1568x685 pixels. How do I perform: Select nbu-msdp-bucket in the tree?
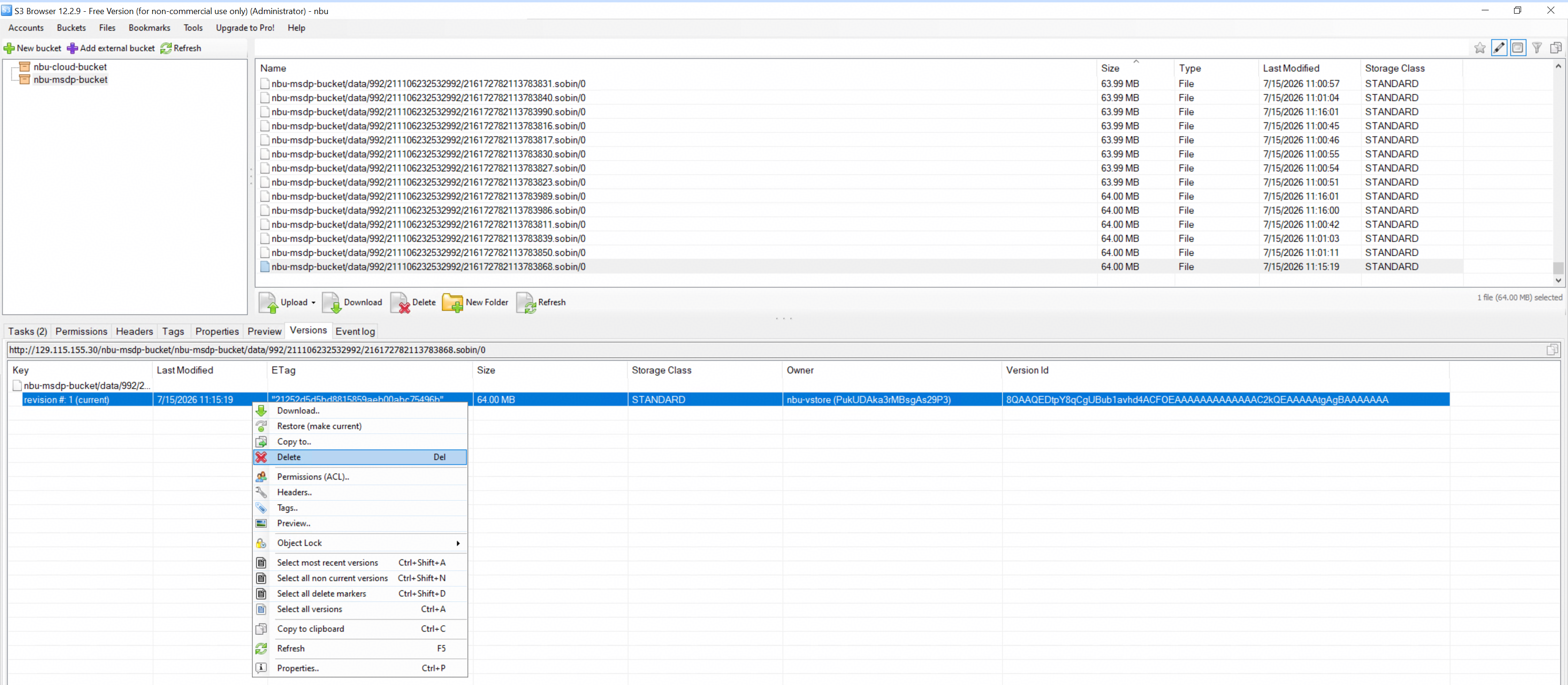click(x=70, y=80)
